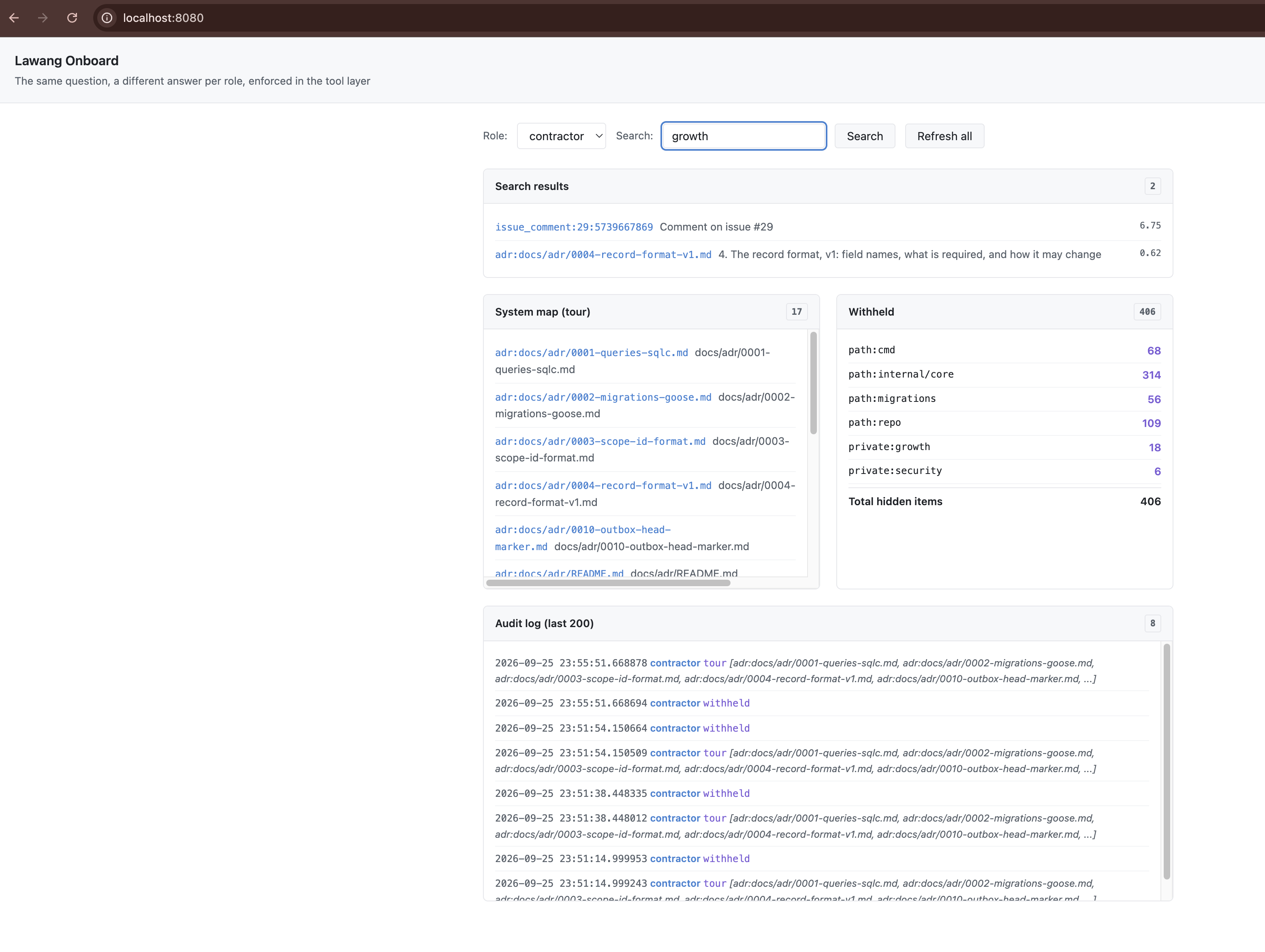Click the path:cmd withheld row
This screenshot has width=1265, height=952.
point(1004,350)
